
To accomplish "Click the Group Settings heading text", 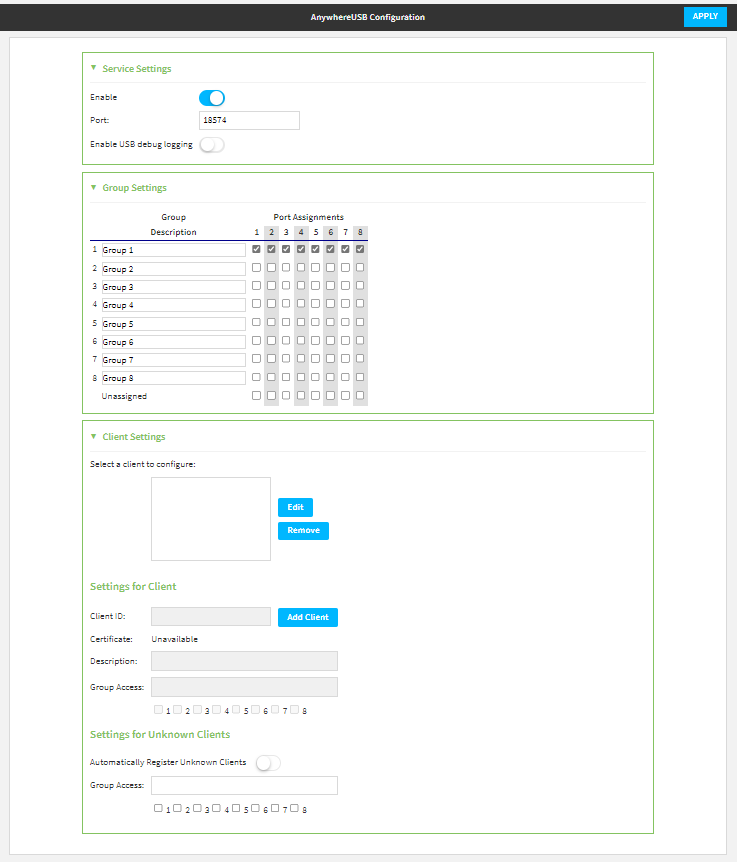I will 135,188.
